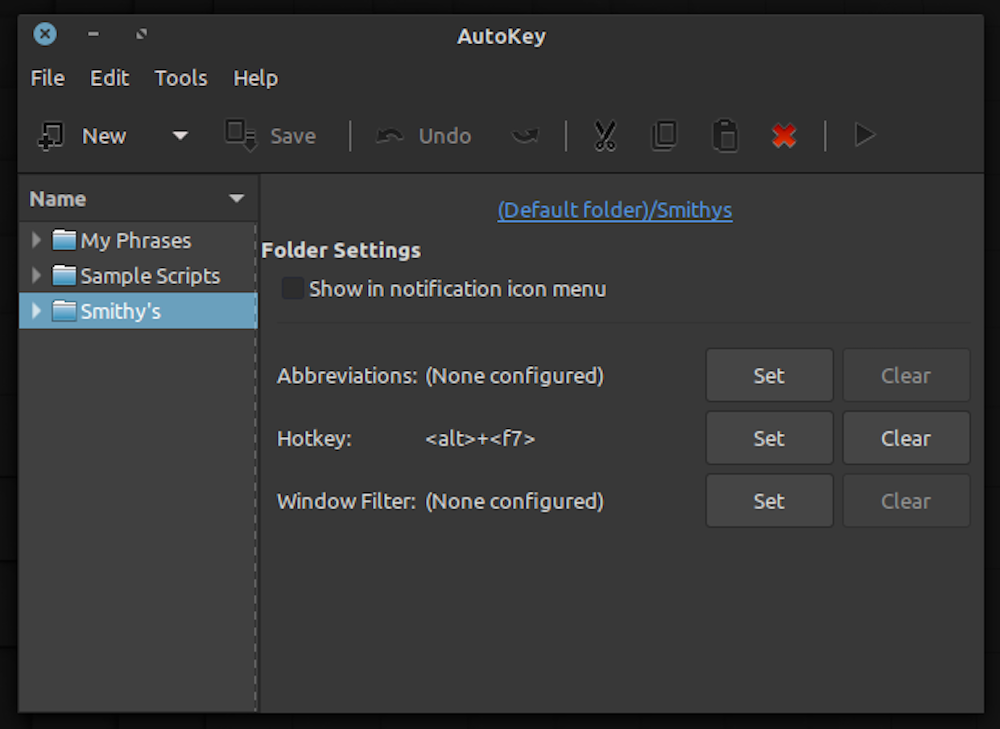Open the Name column header dropdown
This screenshot has width=1000, height=729.
[x=237, y=199]
